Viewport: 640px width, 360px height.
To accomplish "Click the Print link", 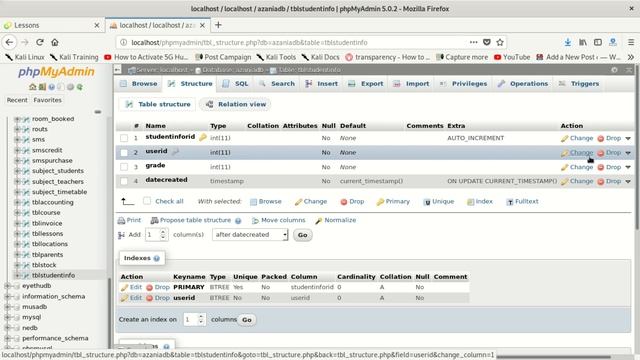I will 129,220.
